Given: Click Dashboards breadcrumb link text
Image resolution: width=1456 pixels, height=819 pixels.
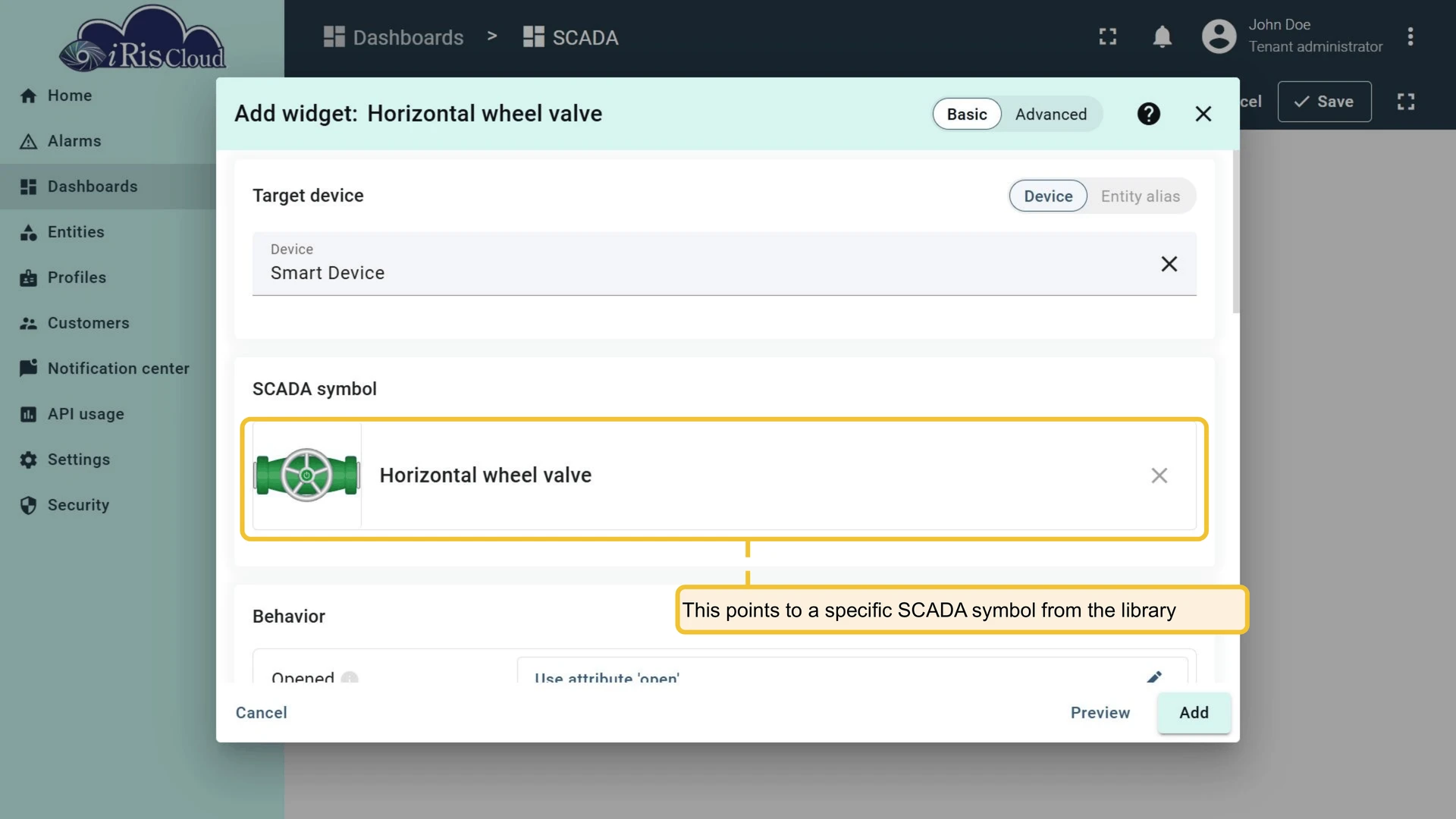Looking at the screenshot, I should pyautogui.click(x=408, y=37).
